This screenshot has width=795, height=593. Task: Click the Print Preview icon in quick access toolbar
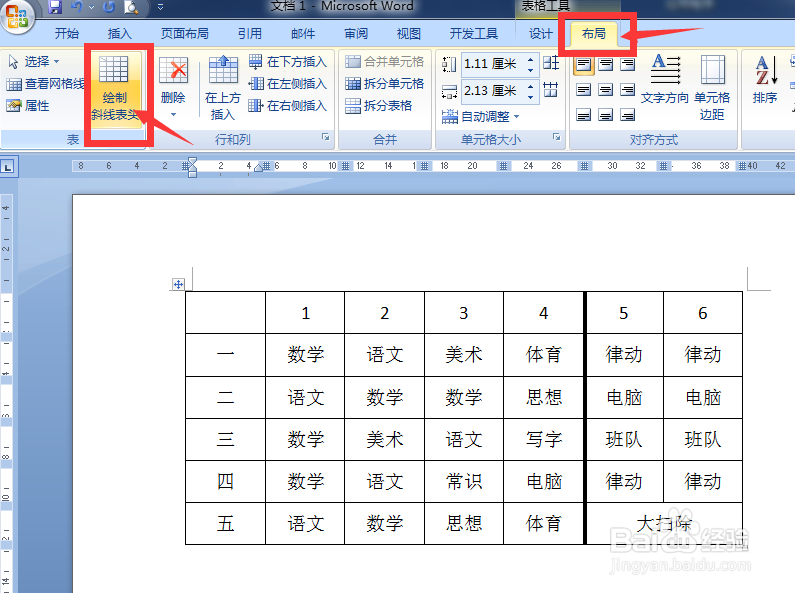pos(131,7)
